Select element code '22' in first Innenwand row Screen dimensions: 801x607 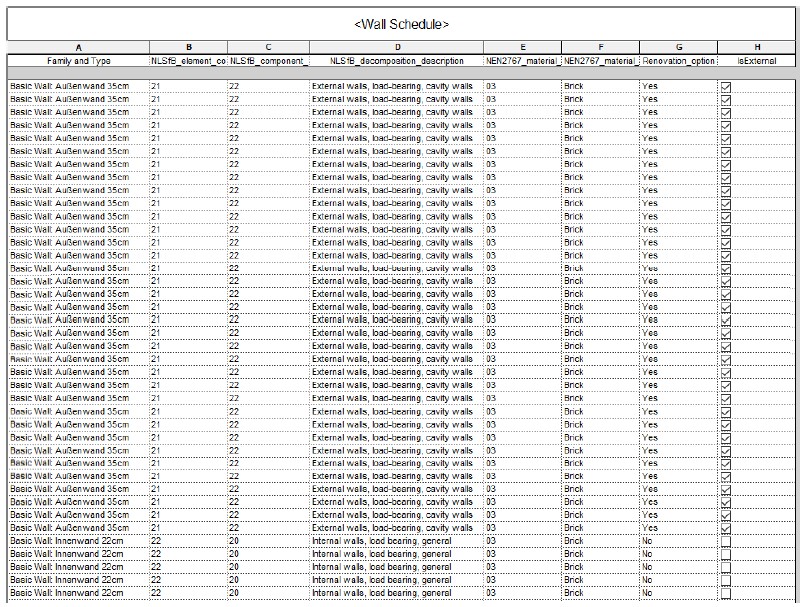point(189,541)
